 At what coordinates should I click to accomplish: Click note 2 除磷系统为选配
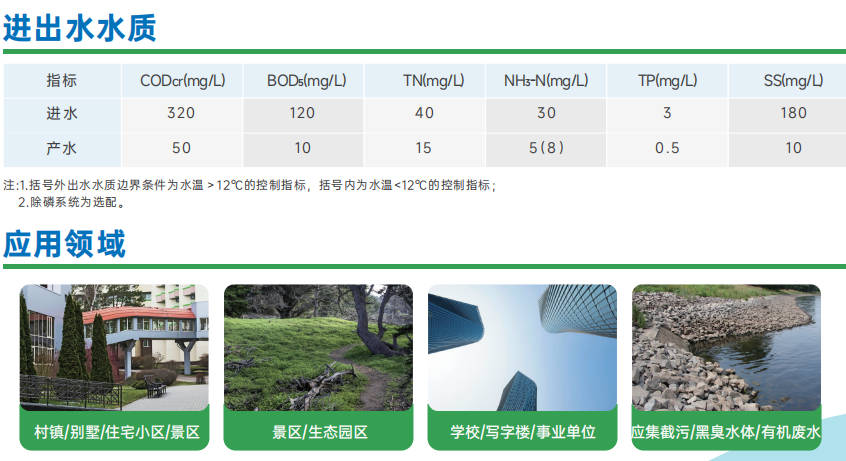(x=72, y=202)
